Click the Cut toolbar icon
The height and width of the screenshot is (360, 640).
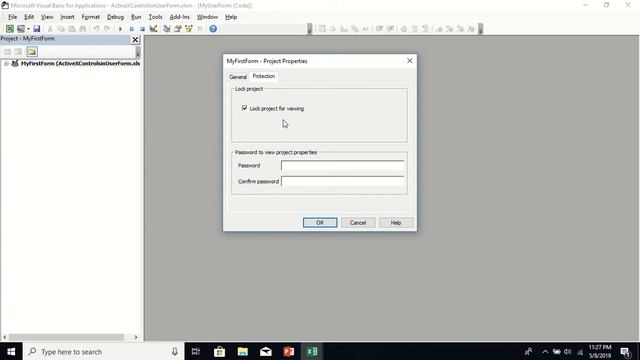click(x=50, y=29)
